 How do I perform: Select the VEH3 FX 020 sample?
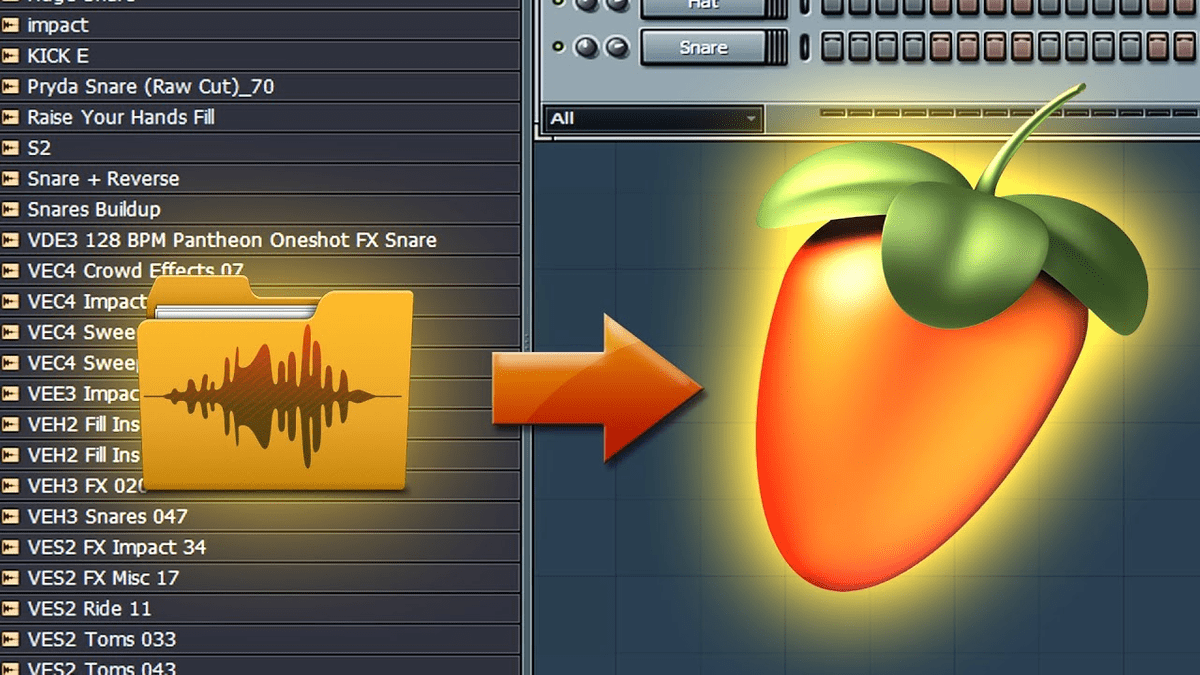pyautogui.click(x=260, y=486)
